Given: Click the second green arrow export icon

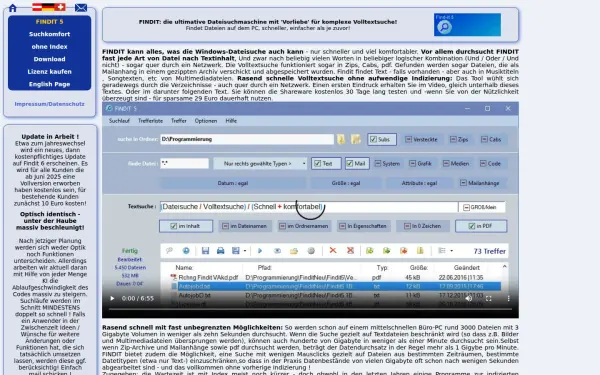Looking at the screenshot, I should click(x=386, y=251).
